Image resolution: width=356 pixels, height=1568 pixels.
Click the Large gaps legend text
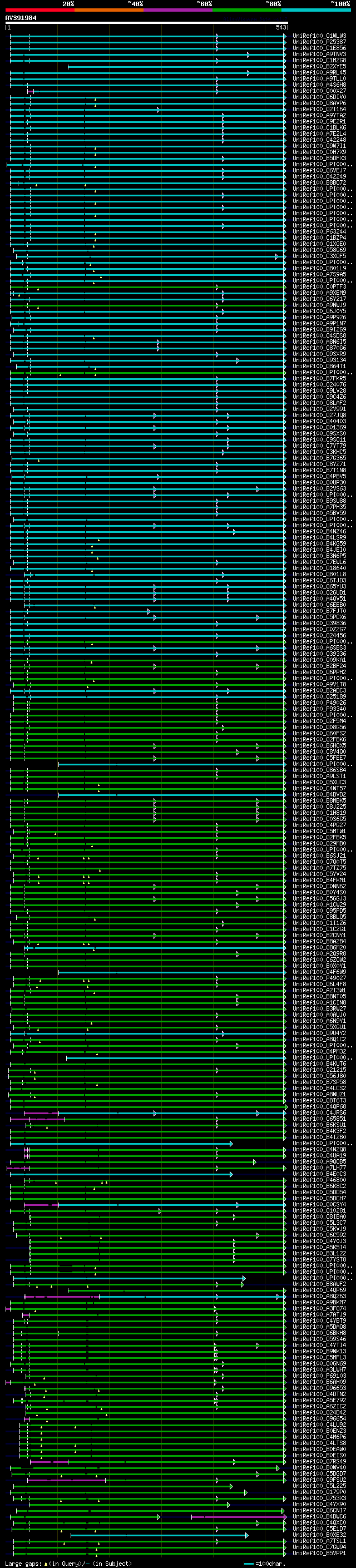pos(68,1563)
